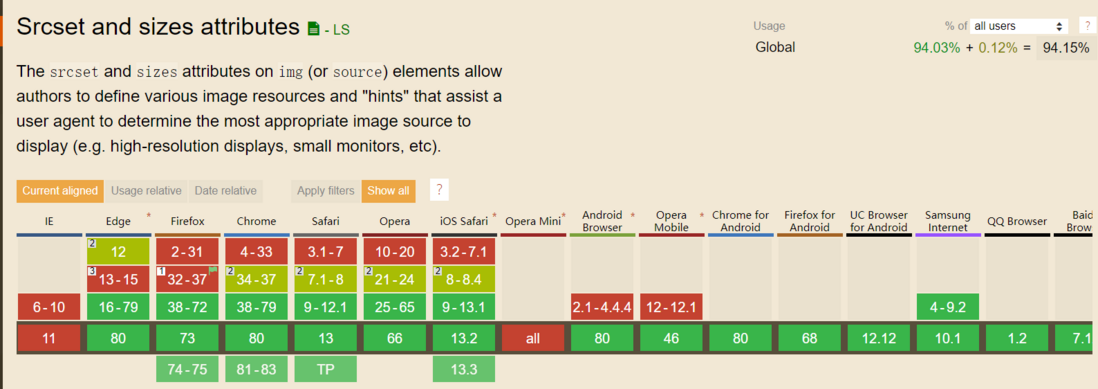Screen dimensions: 1098x389
Task: Select the Current aligned view mode
Action: (60, 191)
